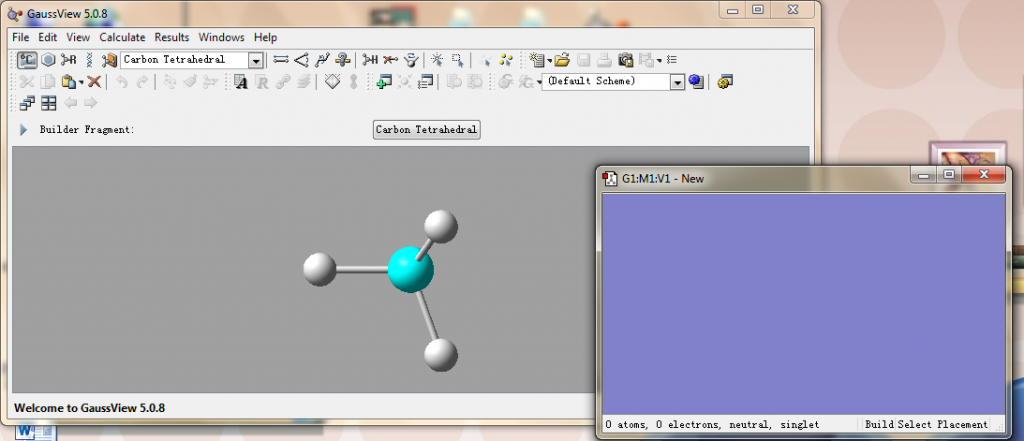Image resolution: width=1024 pixels, height=441 pixels.
Task: Activate the Modify Dihedral tool
Action: click(322, 60)
